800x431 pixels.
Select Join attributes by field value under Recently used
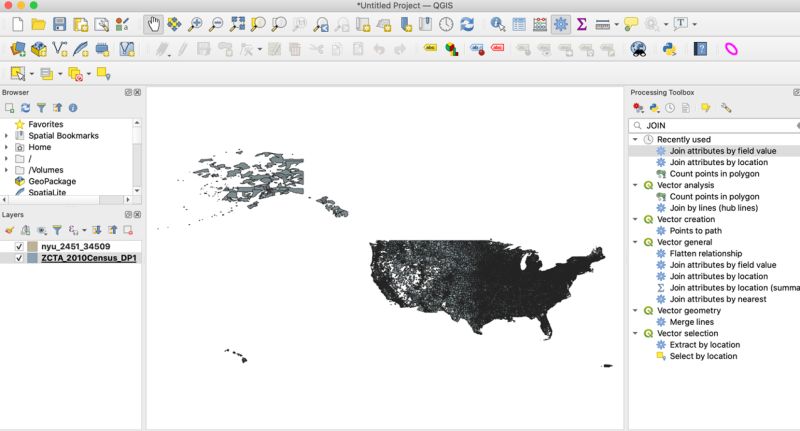pos(722,151)
